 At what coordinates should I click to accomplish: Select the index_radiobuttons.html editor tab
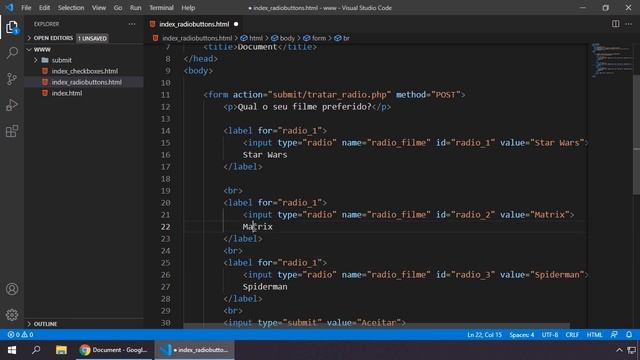(x=193, y=24)
